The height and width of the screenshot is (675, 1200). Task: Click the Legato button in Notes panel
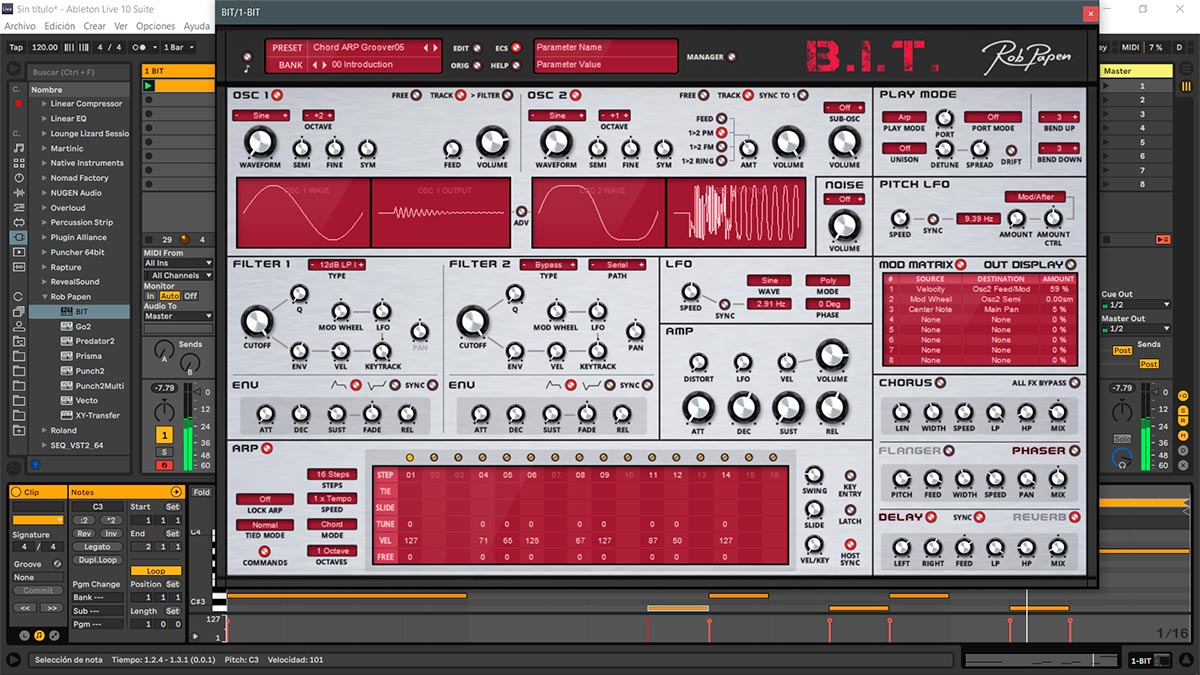point(97,547)
